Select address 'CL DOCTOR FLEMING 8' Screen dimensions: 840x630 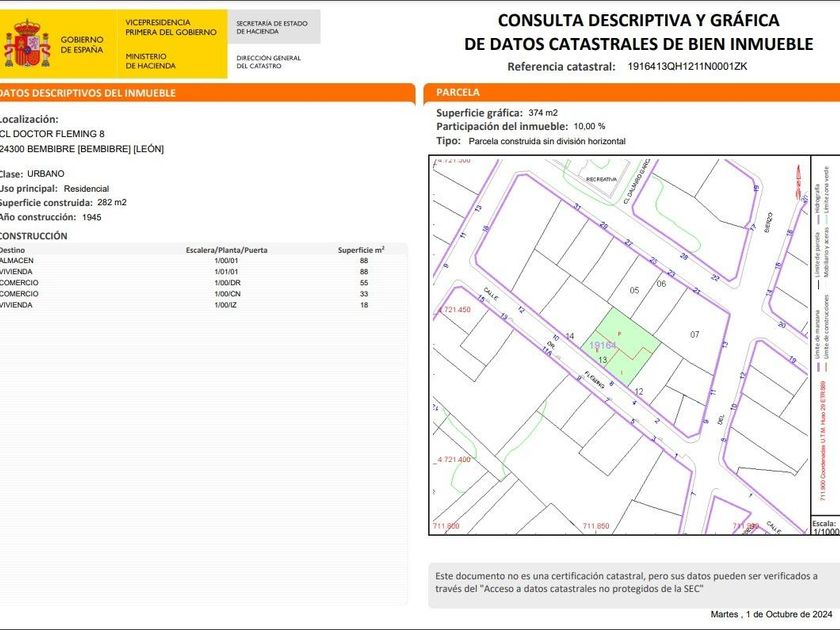point(52,133)
